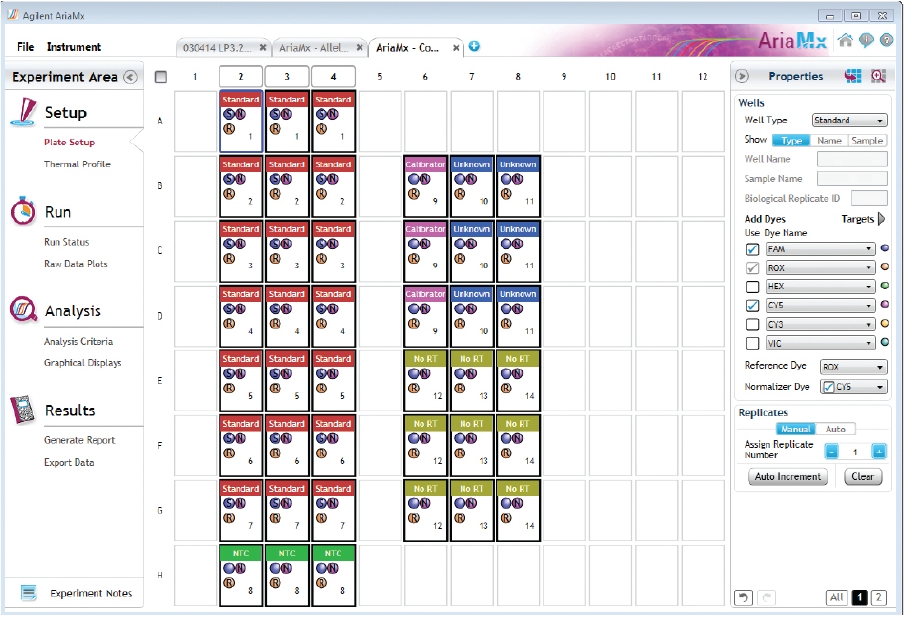The image size is (904, 618).
Task: Open the FAM dye name dropdown
Action: click(x=820, y=249)
